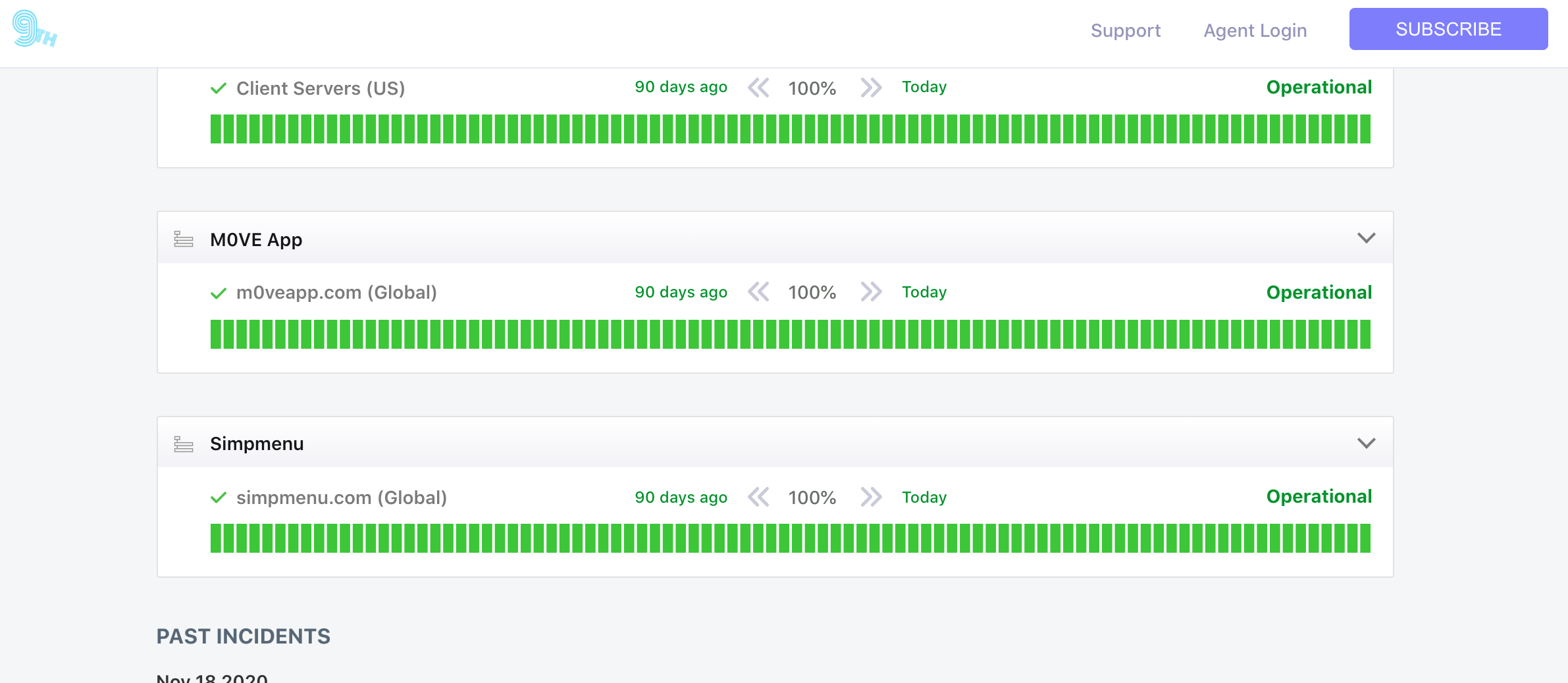Go to Agent Login
The height and width of the screenshot is (683, 1568).
point(1255,30)
